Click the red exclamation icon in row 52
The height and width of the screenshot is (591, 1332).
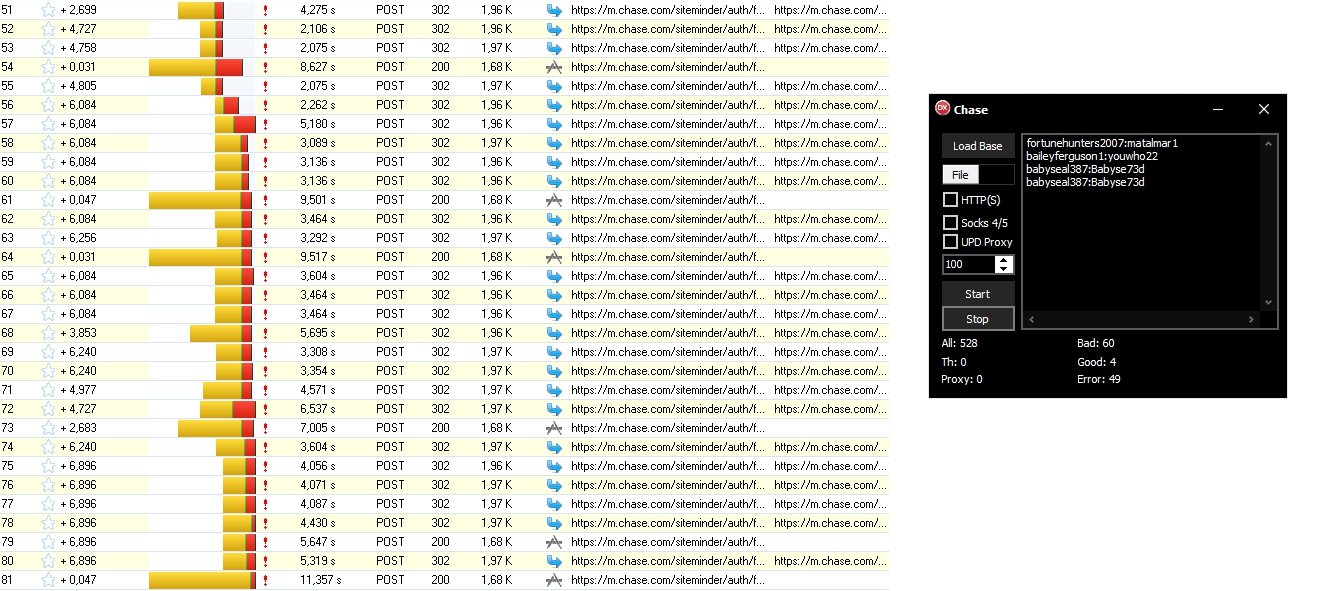(265, 29)
